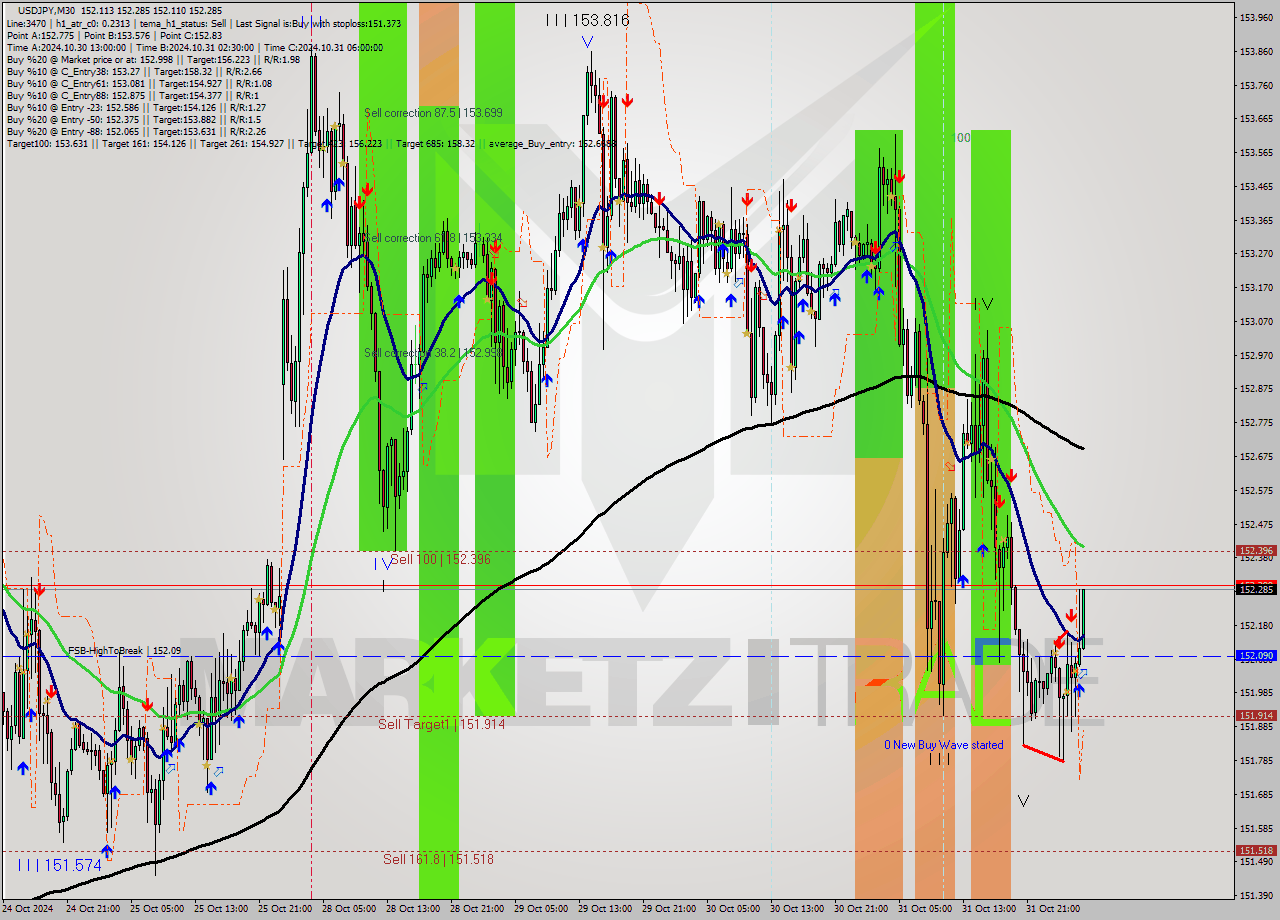
Task: Select the black 152.285 current price tag
Action: tap(1256, 589)
